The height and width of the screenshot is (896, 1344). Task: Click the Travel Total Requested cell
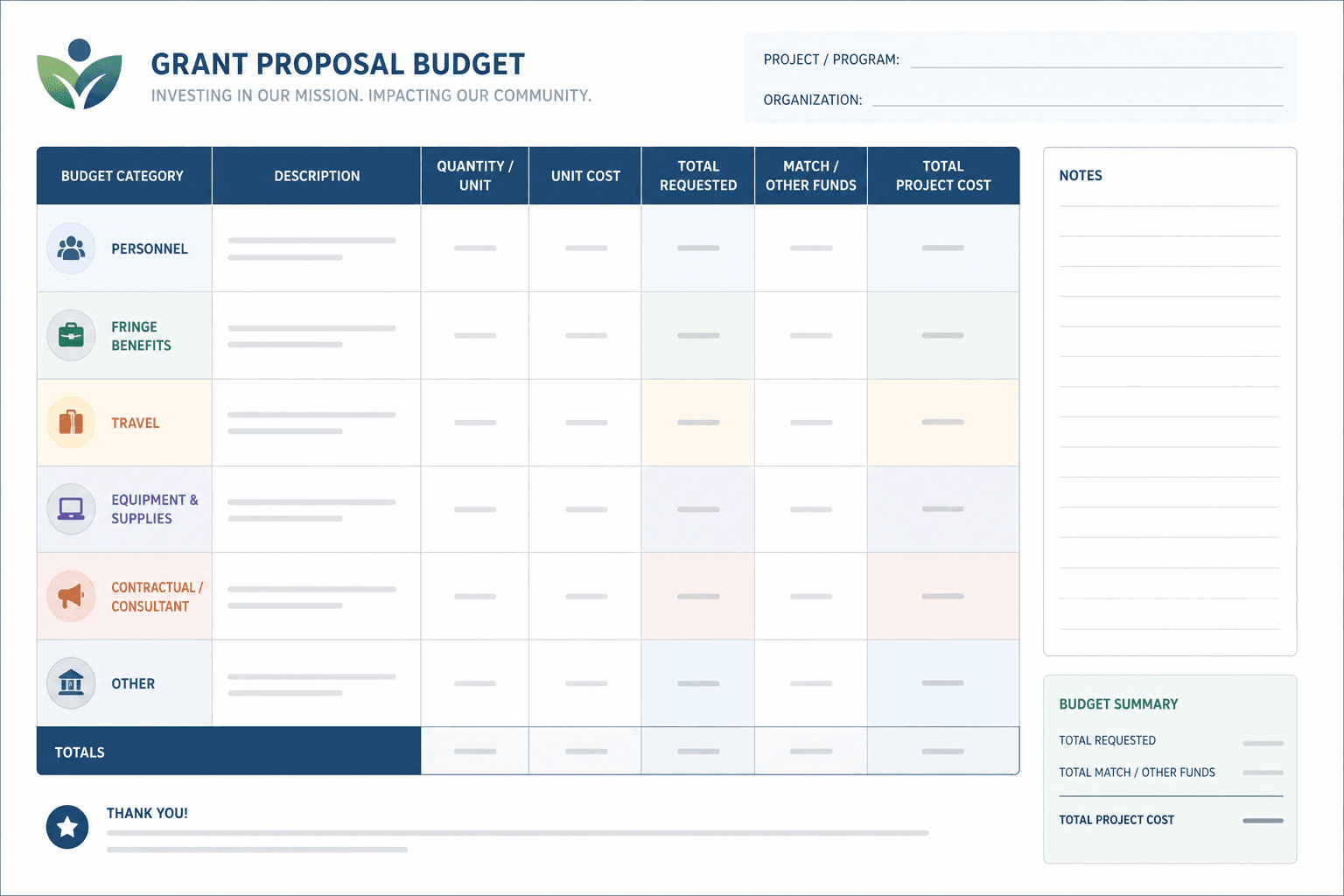point(698,423)
